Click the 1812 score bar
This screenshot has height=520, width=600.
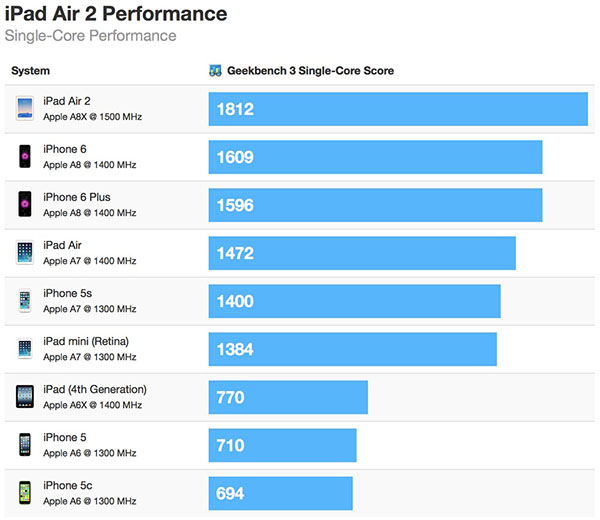[x=398, y=109]
